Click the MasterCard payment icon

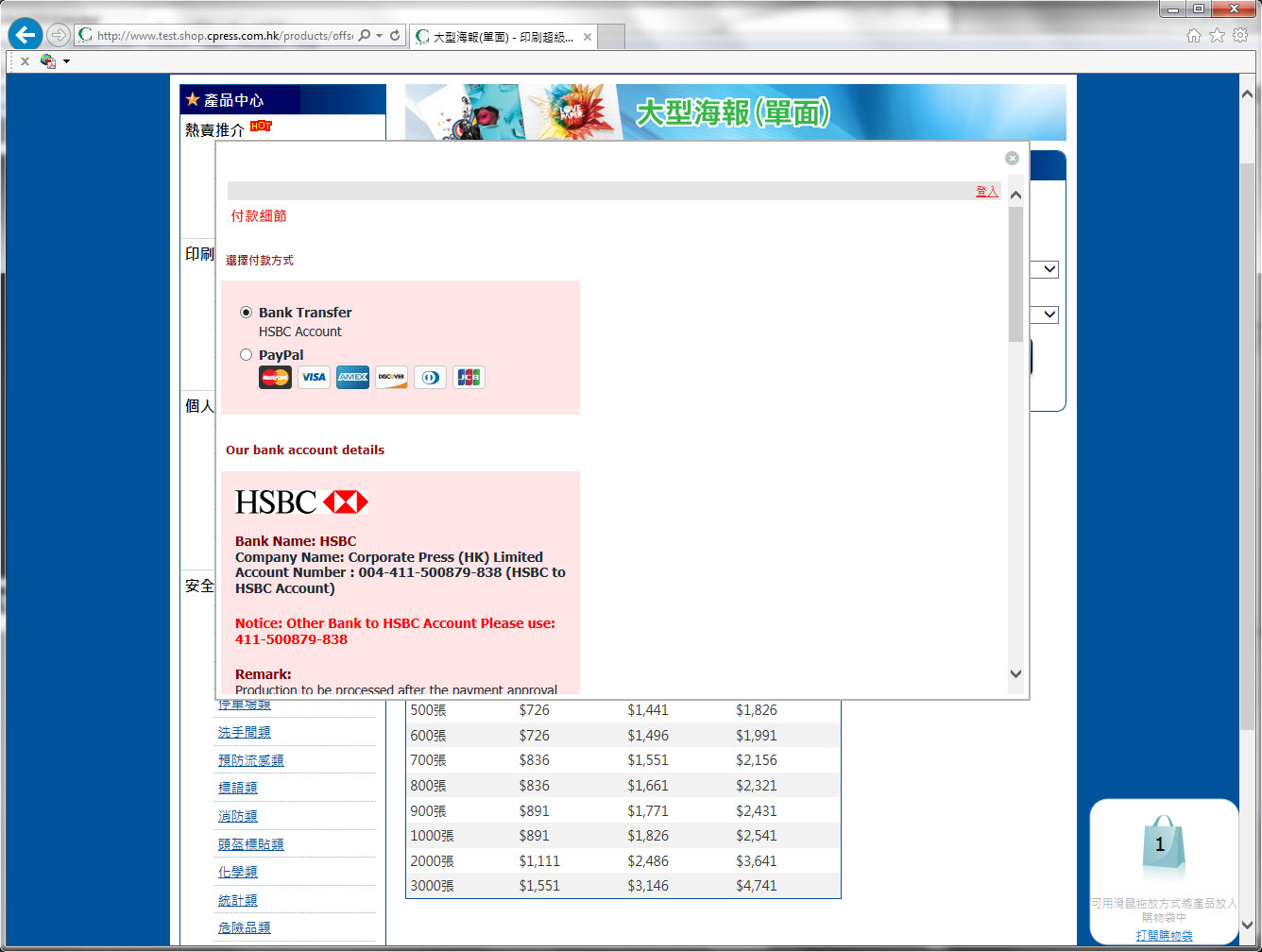click(275, 378)
